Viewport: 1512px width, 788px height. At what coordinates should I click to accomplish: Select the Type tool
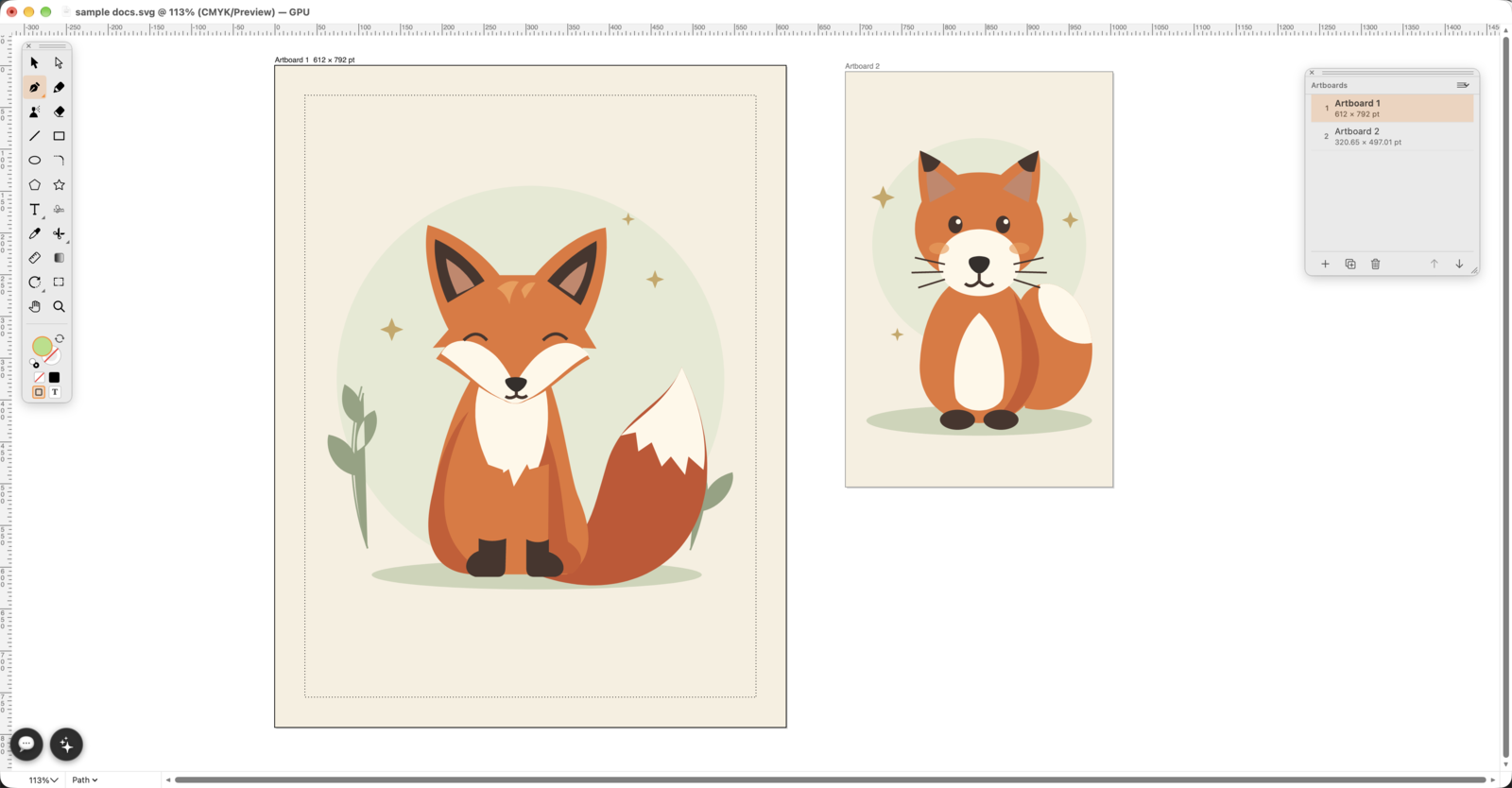click(35, 210)
